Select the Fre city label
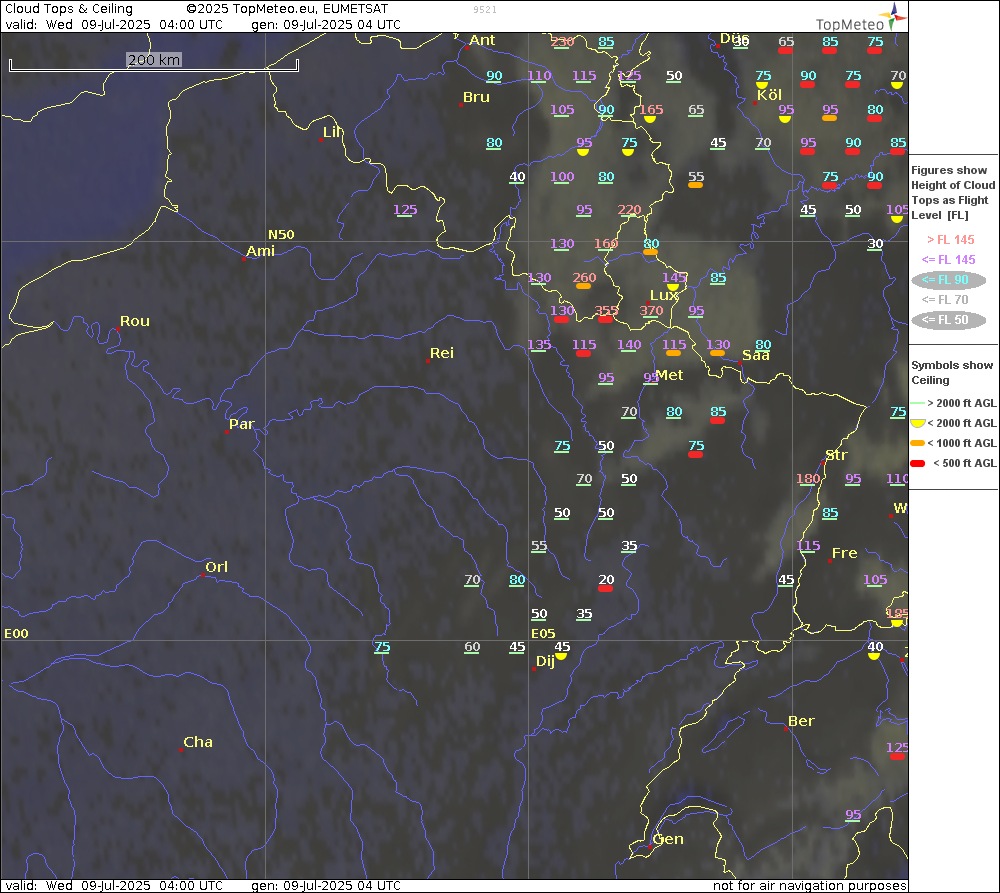 pos(844,554)
